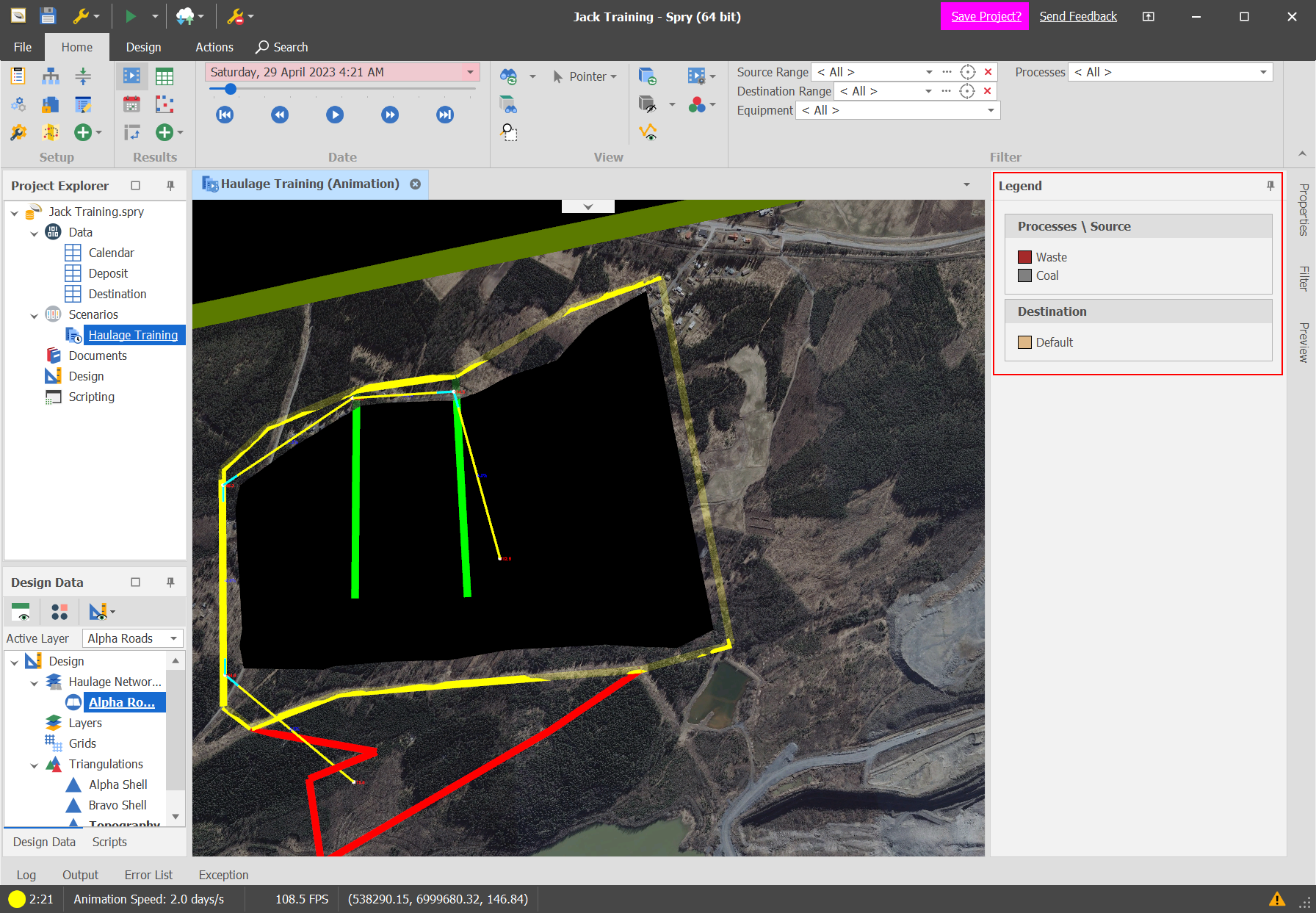Click the Send Feedback link
Image resolution: width=1316 pixels, height=913 pixels.
tap(1077, 16)
